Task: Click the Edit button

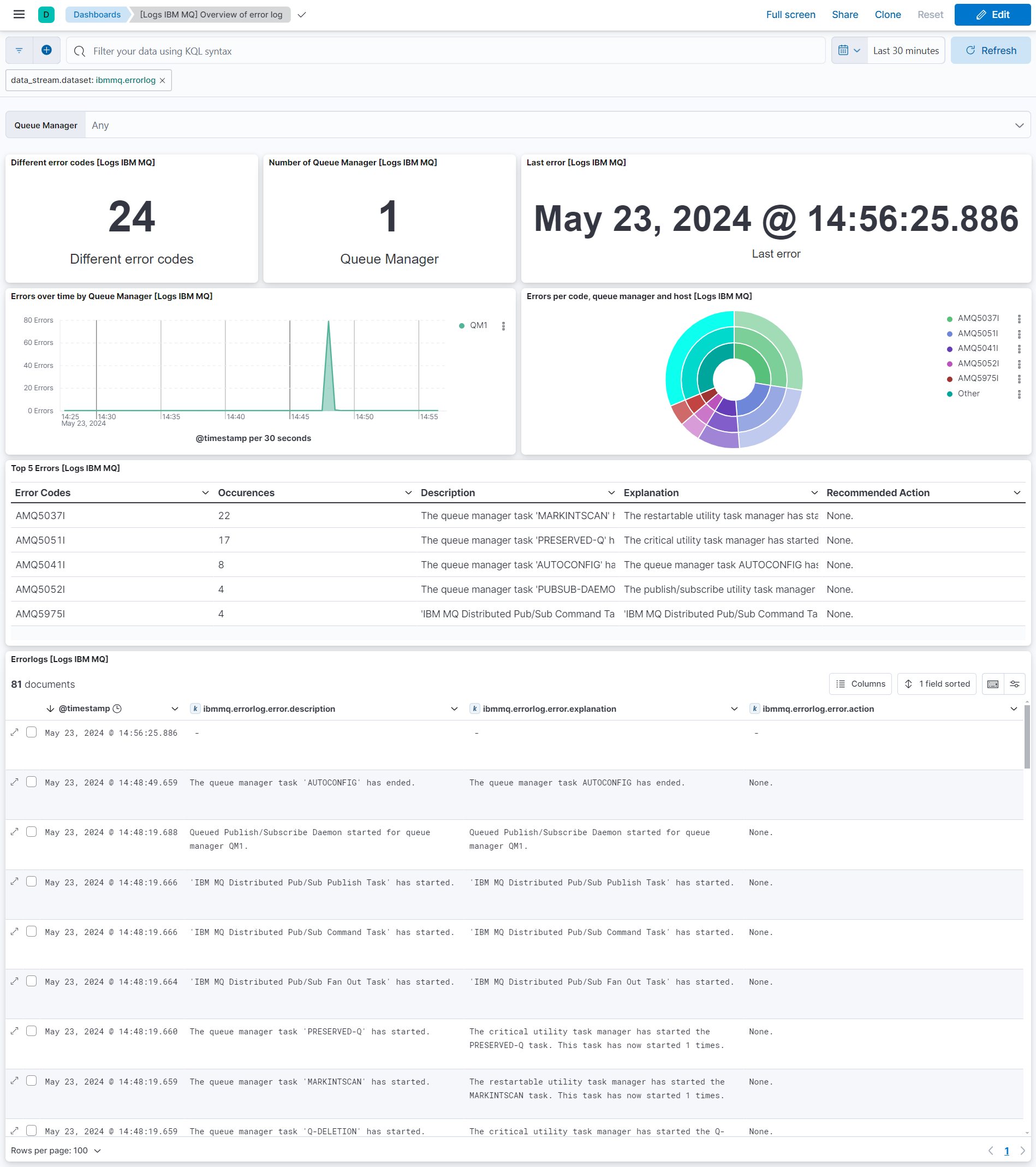Action: pos(992,14)
